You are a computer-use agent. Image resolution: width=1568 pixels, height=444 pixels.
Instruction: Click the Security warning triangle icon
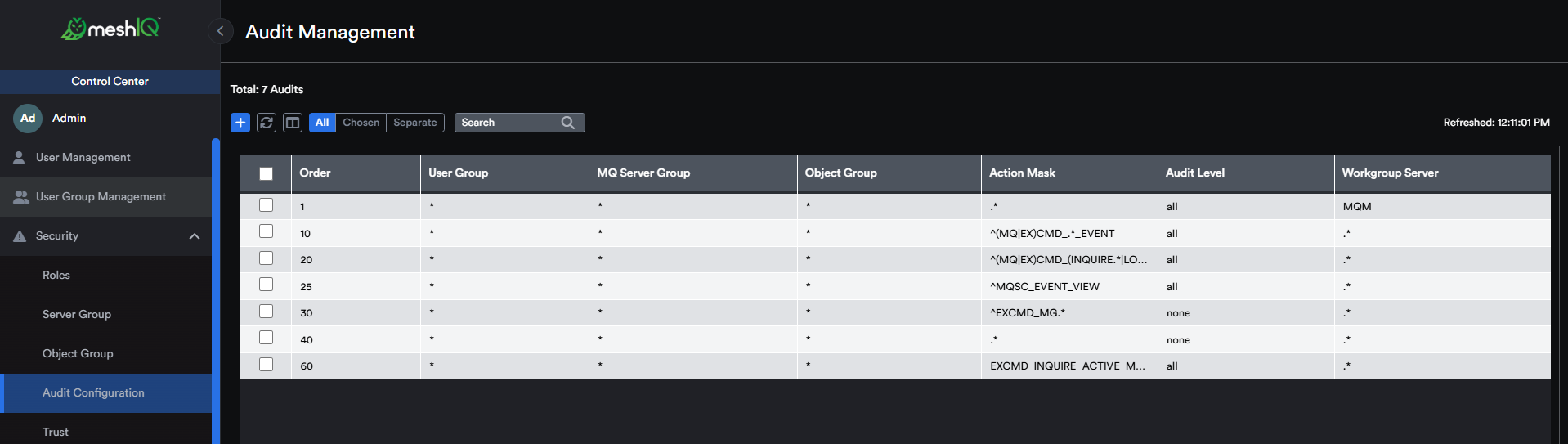click(x=20, y=236)
